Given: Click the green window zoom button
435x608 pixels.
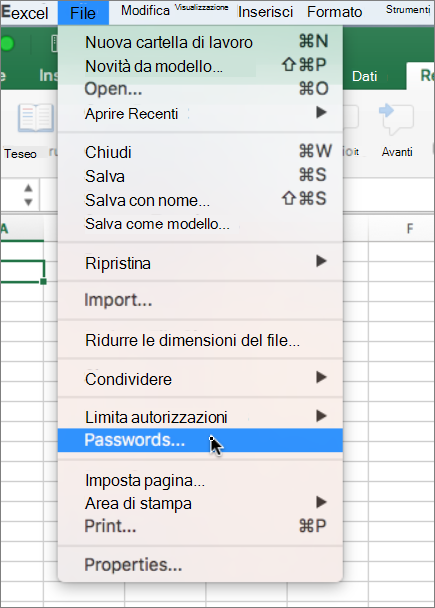Looking at the screenshot, I should tap(7, 44).
